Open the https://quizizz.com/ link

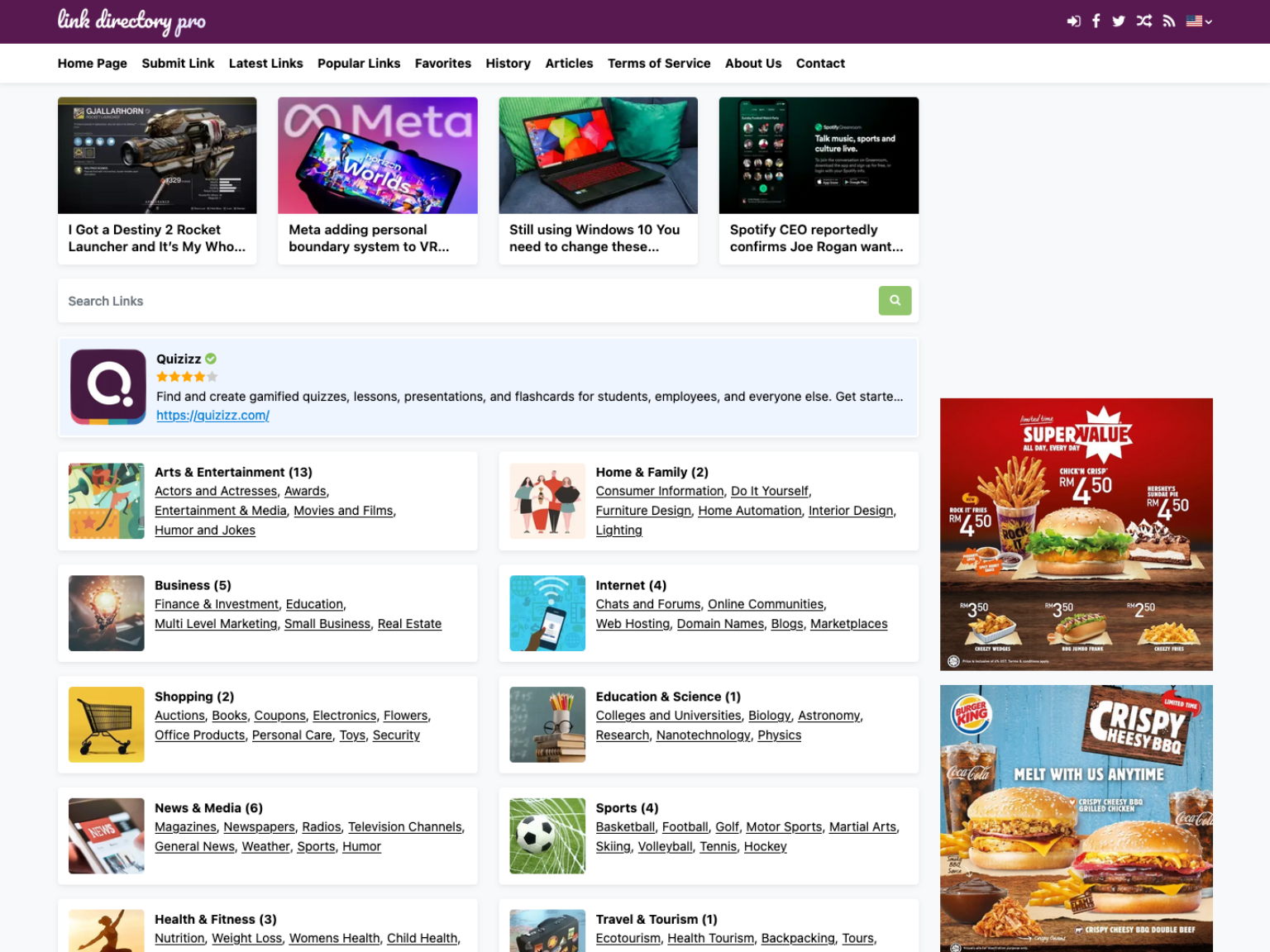(212, 416)
